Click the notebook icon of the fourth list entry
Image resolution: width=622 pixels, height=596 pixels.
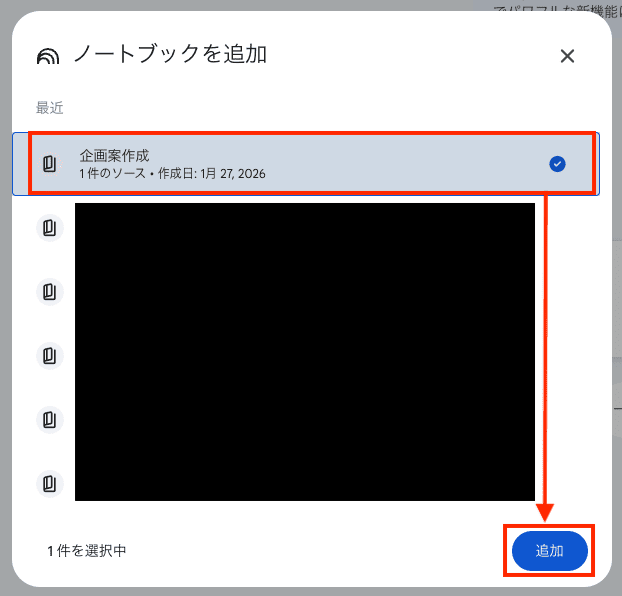coord(50,356)
